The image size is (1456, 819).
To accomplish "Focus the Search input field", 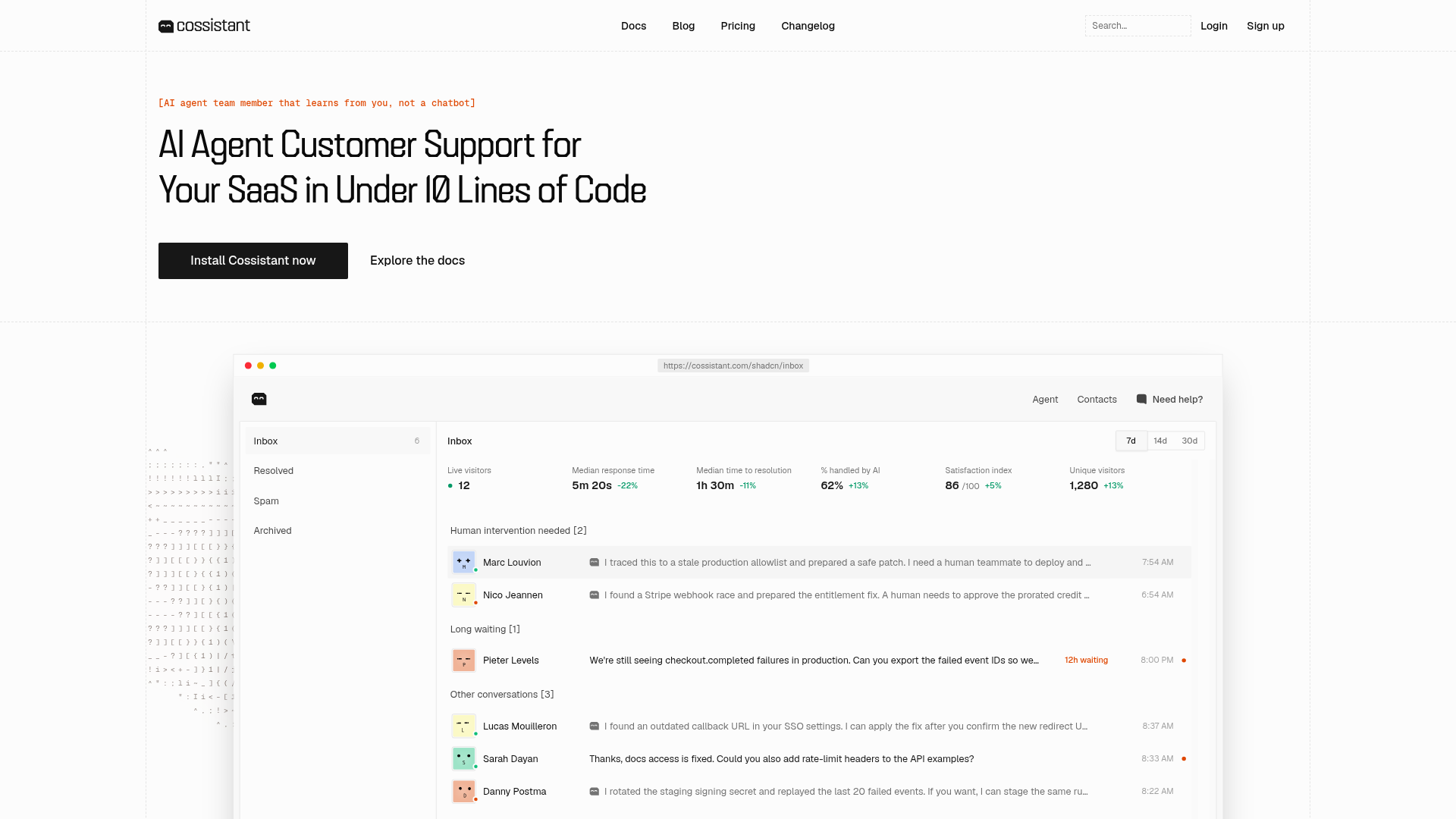I will [1137, 26].
